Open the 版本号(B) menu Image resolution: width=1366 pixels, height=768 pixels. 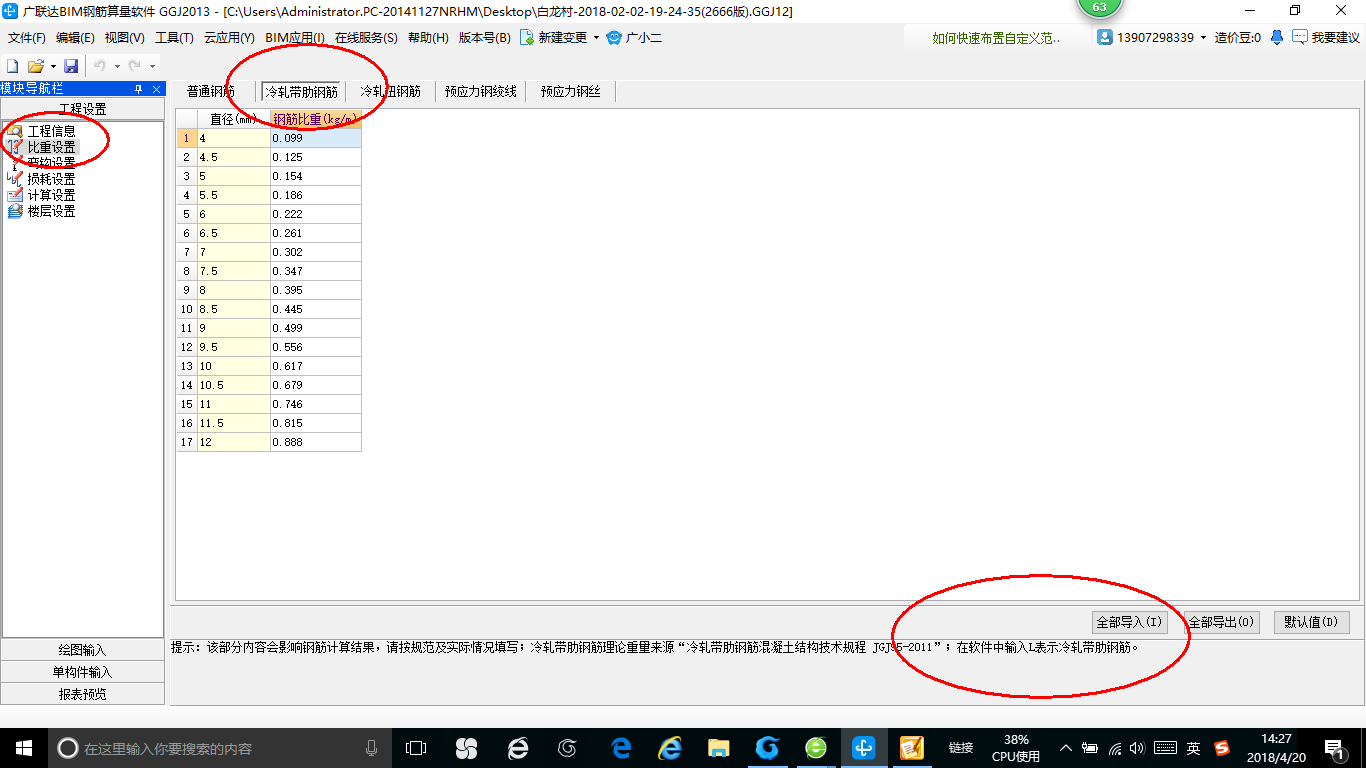[485, 38]
